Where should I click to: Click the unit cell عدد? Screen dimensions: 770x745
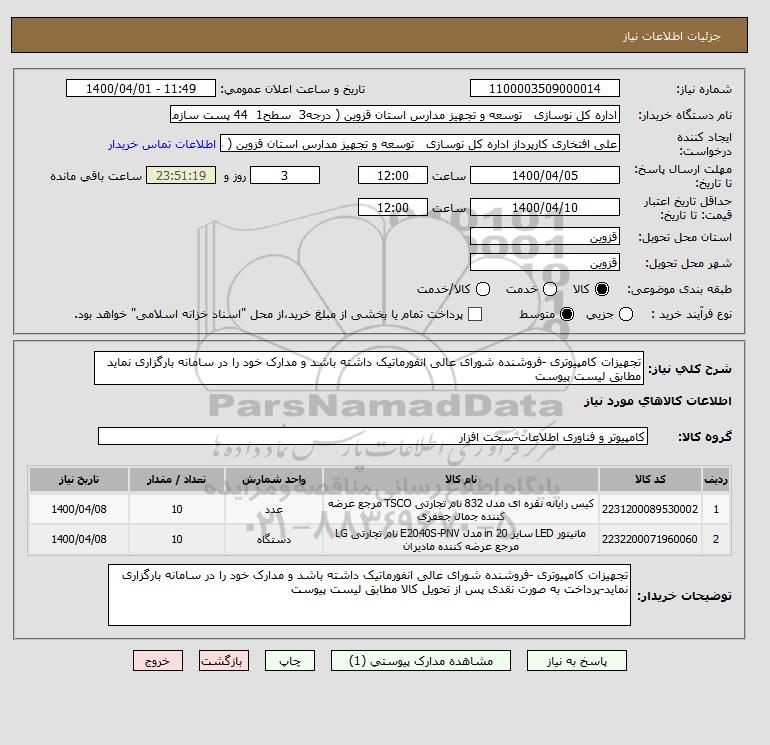click(274, 510)
